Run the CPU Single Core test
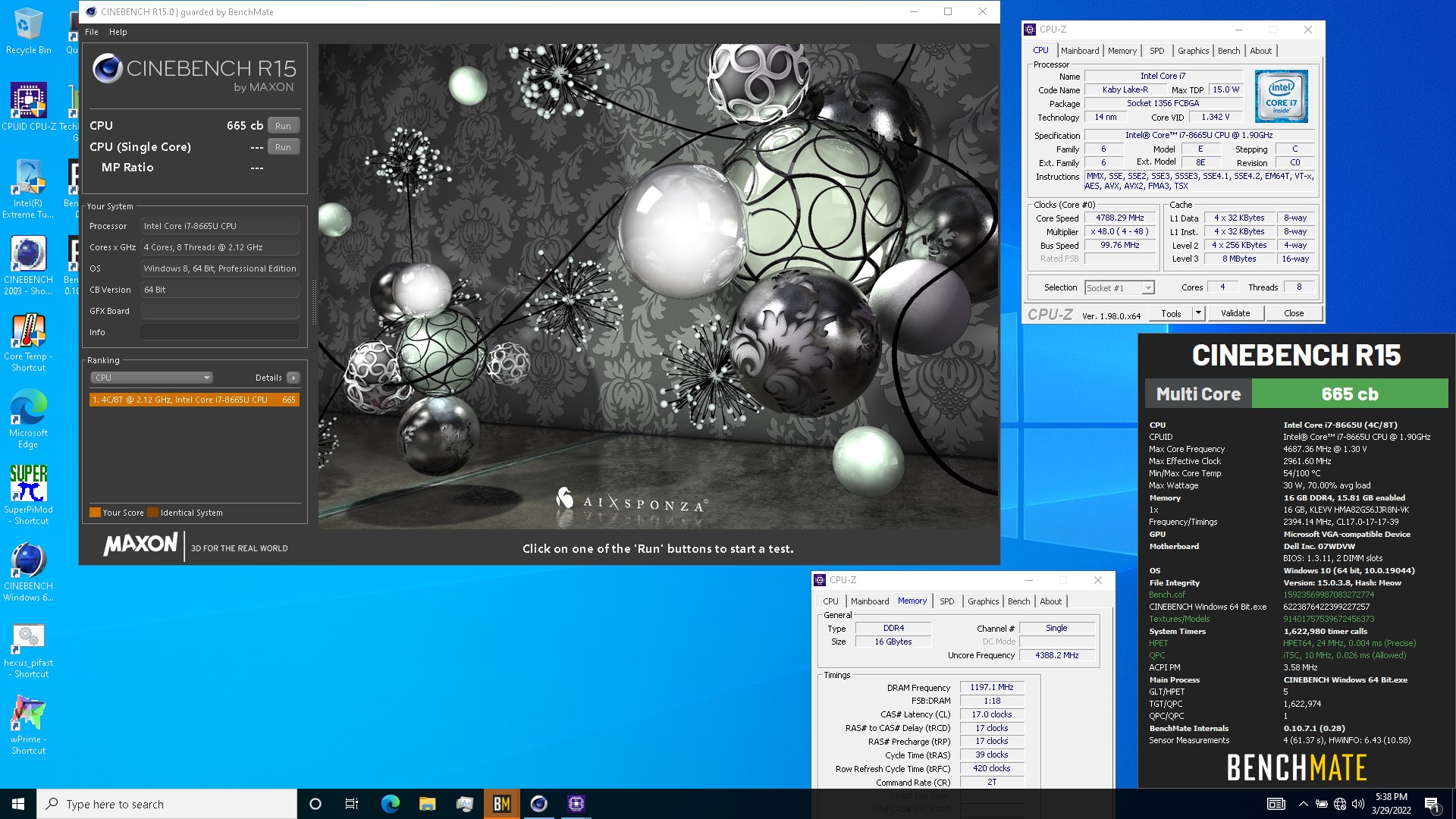The image size is (1456, 819). [x=283, y=147]
